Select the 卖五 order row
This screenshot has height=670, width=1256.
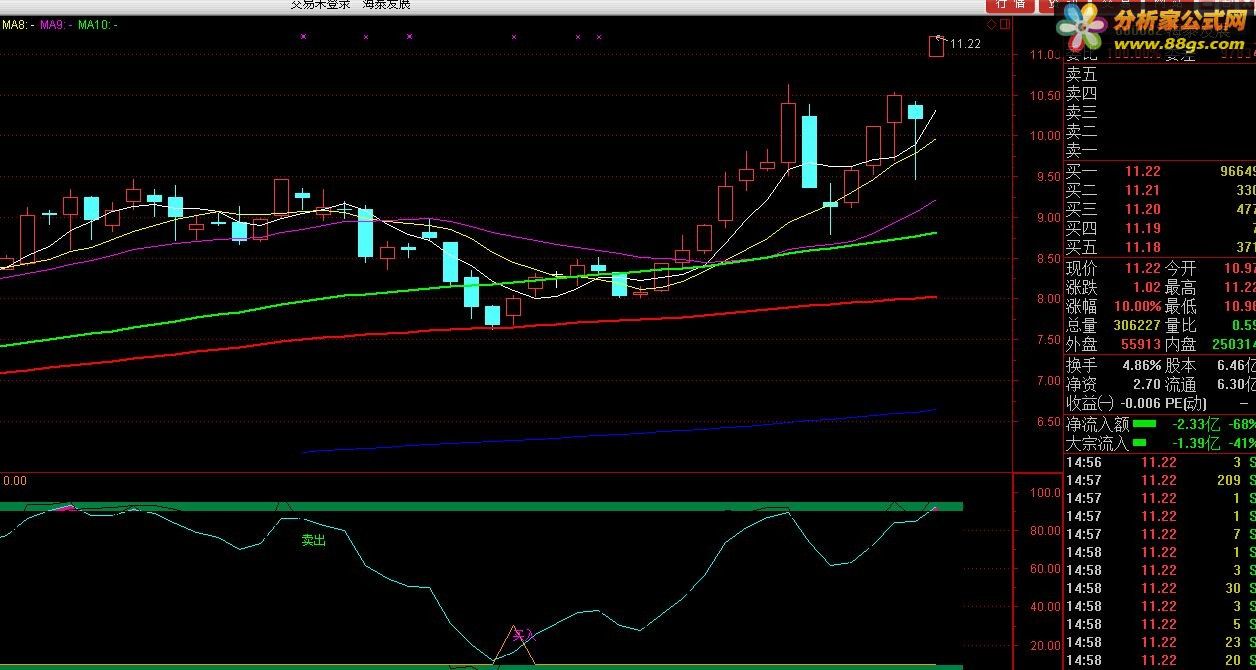coord(1159,75)
